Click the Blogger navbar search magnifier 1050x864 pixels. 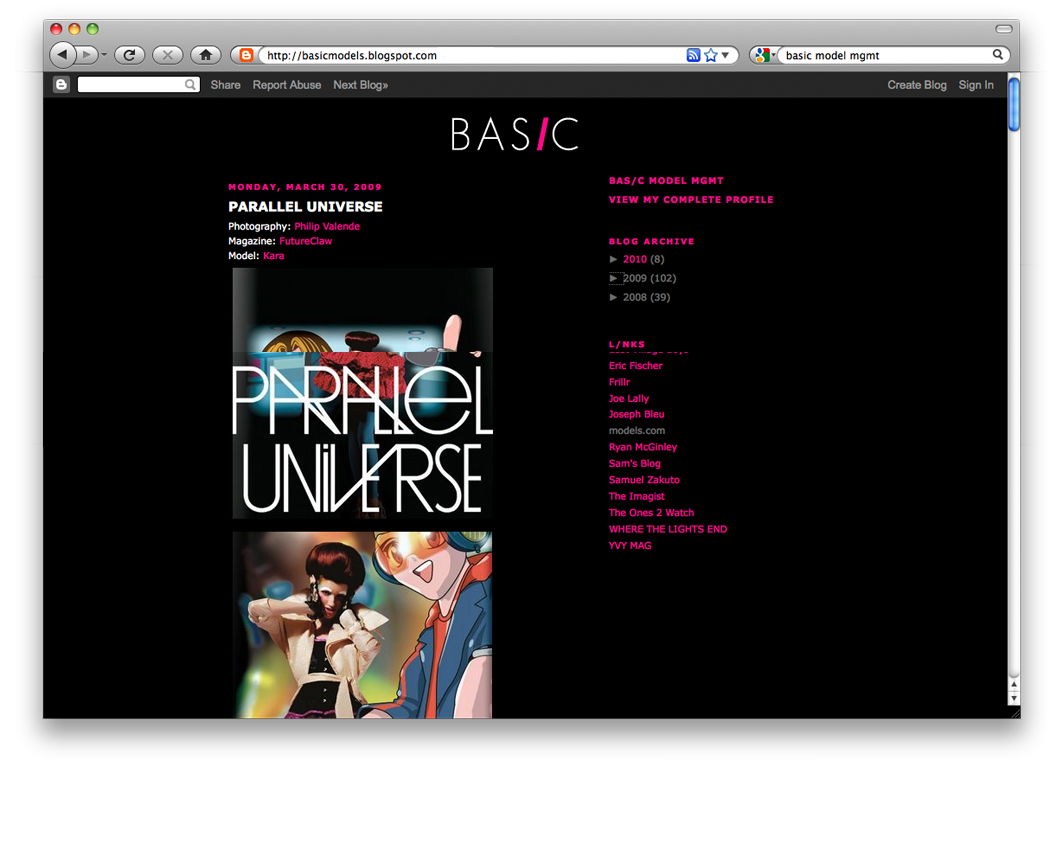(191, 84)
